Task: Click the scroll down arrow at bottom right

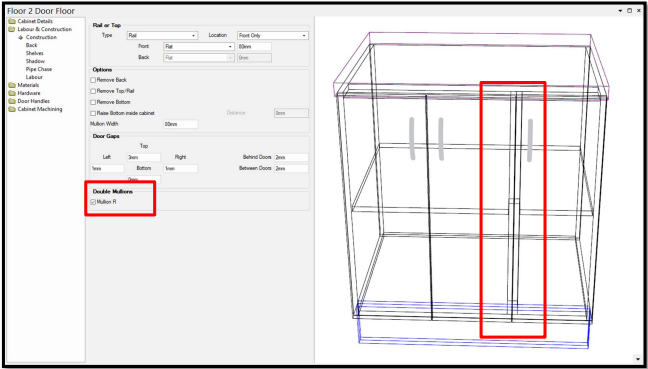Action: 638,358
